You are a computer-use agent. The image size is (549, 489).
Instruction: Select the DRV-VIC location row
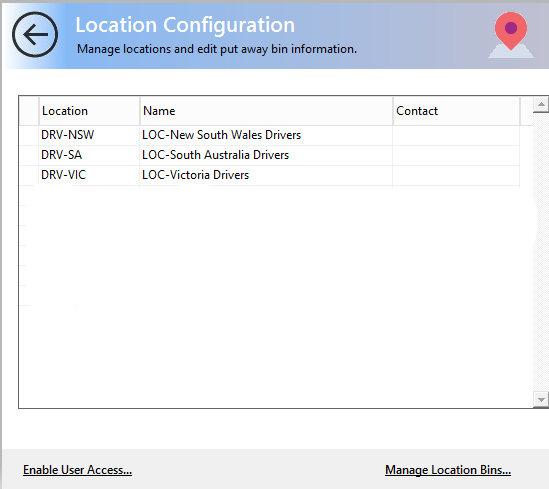tap(270, 175)
